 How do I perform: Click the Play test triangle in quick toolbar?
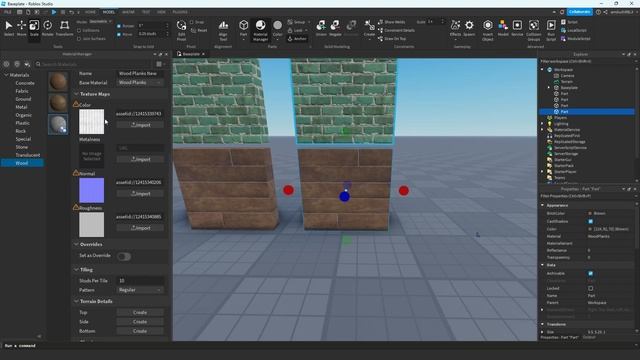point(54,12)
